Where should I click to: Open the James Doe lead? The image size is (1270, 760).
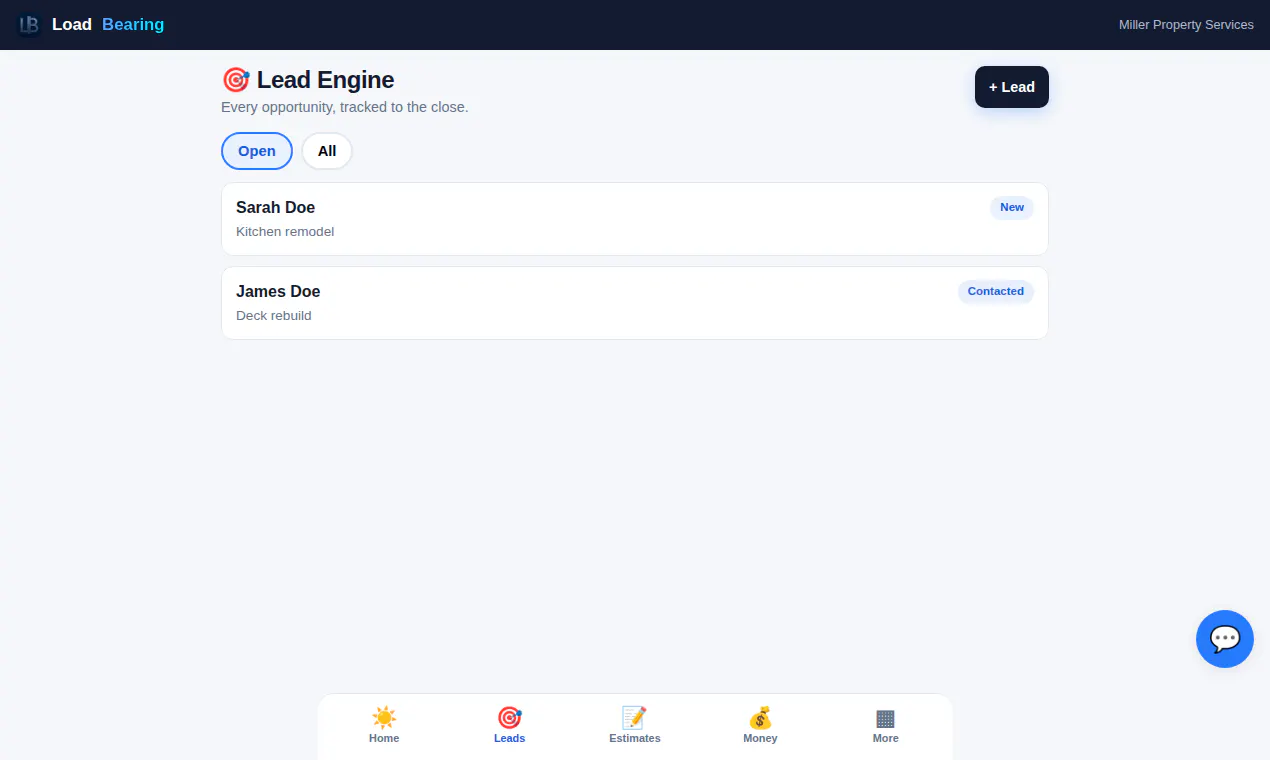pyautogui.click(x=635, y=303)
